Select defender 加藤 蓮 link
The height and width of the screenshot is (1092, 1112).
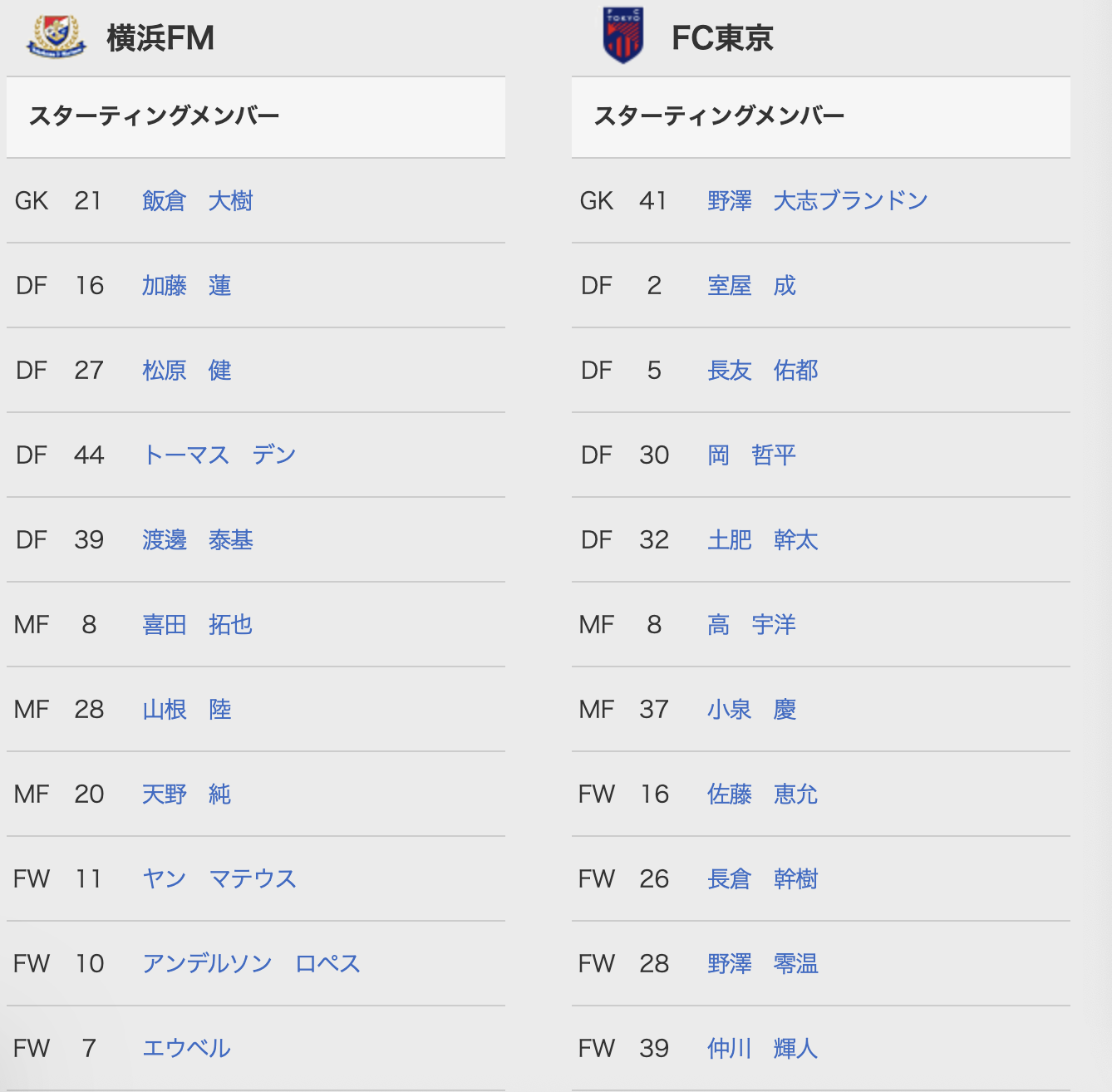187,286
